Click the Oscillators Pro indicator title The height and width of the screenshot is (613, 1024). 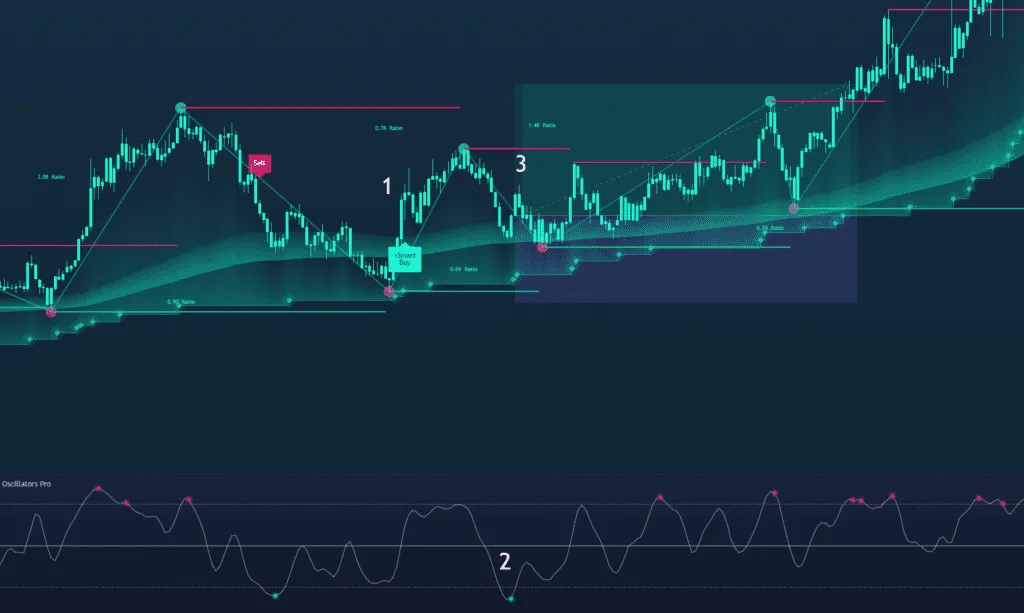click(x=26, y=483)
